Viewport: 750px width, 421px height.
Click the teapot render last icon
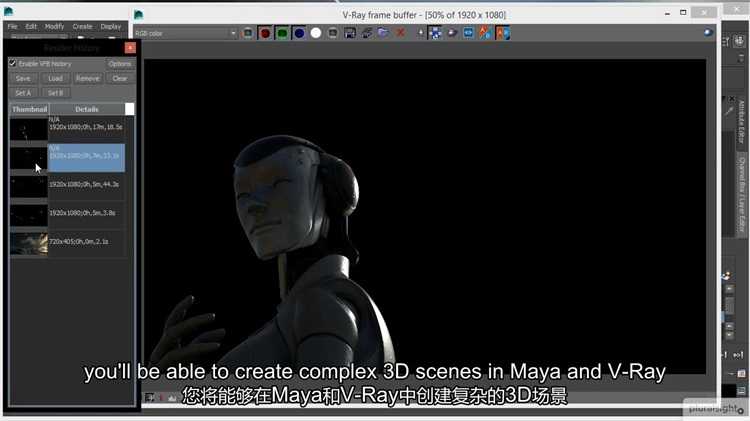click(x=452, y=33)
